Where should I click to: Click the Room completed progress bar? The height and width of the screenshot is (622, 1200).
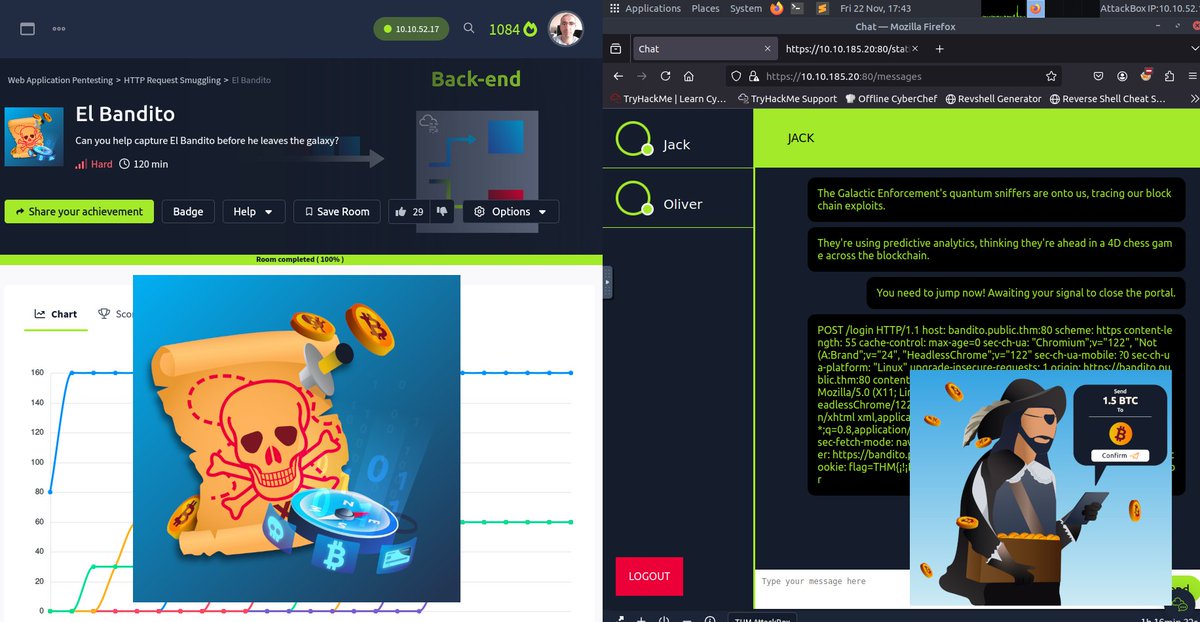(300, 259)
